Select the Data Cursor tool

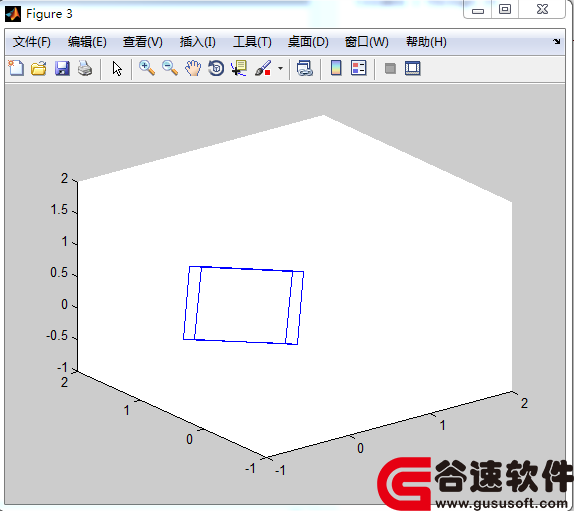pyautogui.click(x=239, y=68)
